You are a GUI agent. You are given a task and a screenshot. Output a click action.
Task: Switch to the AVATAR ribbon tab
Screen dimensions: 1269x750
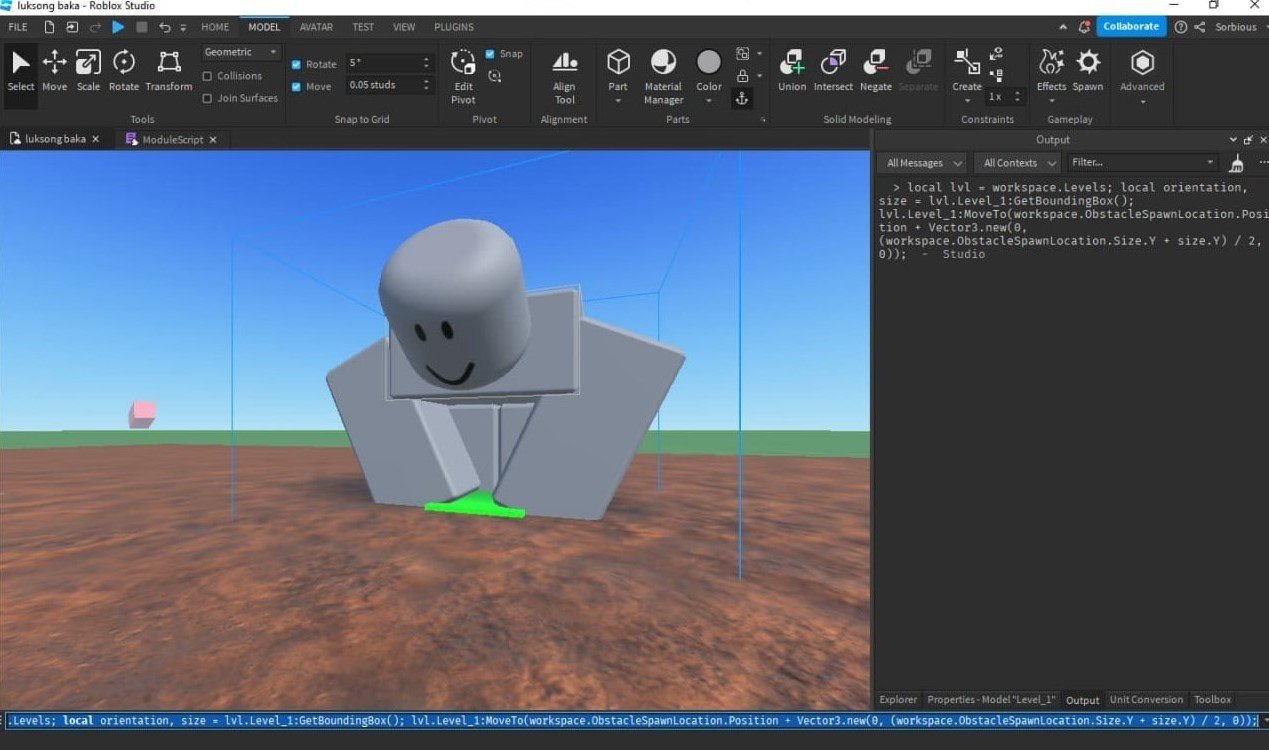point(316,27)
